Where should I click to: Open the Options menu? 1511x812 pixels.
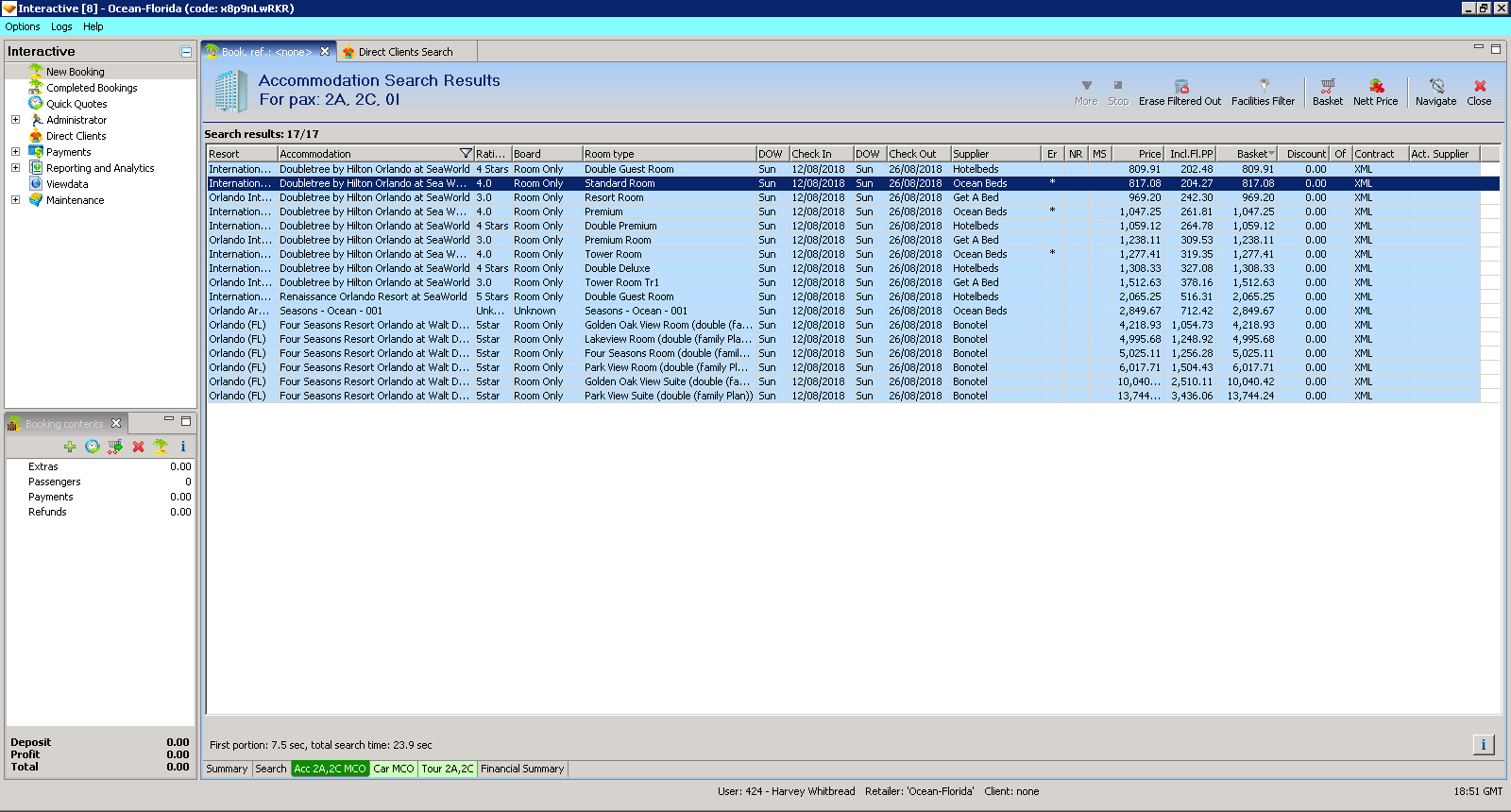pos(23,26)
